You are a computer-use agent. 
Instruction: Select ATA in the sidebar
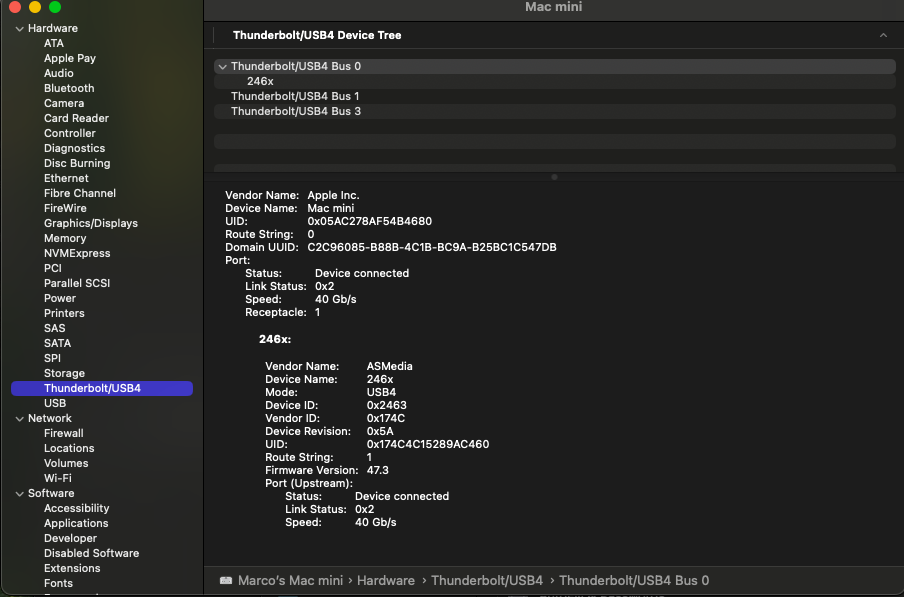coord(54,43)
